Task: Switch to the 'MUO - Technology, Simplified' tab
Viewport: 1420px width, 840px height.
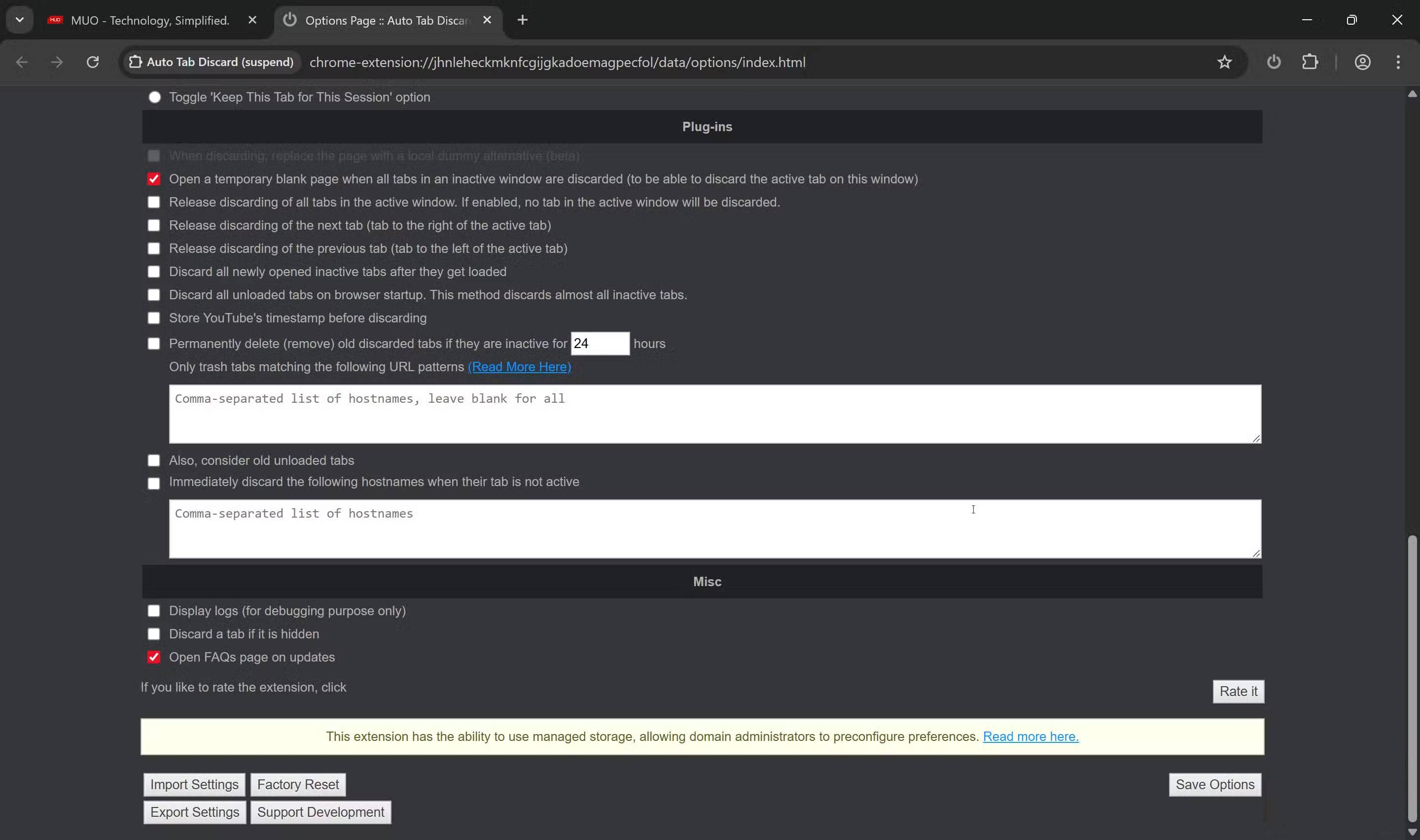Action: pyautogui.click(x=149, y=20)
